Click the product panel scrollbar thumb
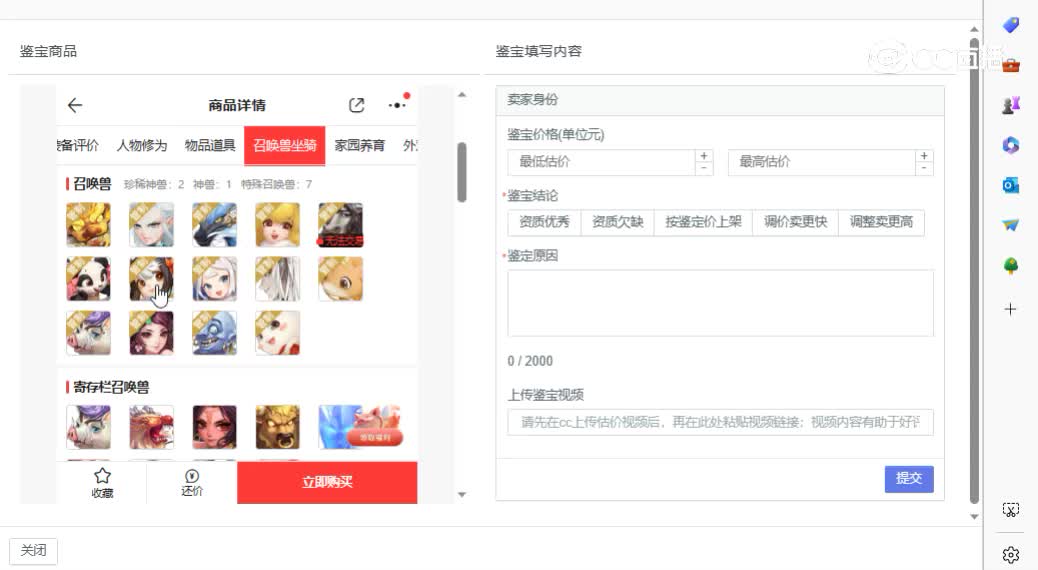This screenshot has height=570, width=1038. (462, 172)
